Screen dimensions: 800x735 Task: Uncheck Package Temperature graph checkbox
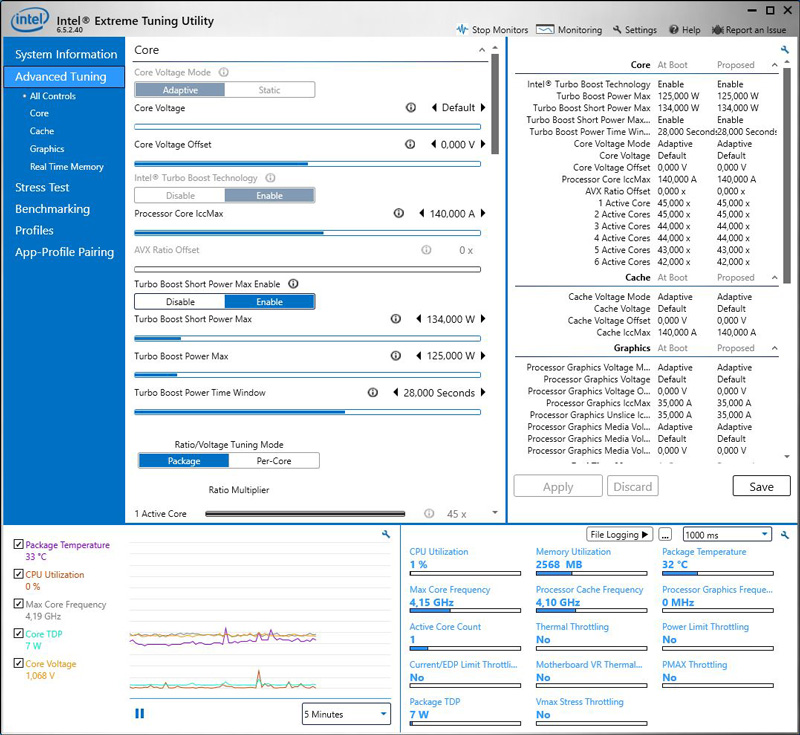coord(18,544)
